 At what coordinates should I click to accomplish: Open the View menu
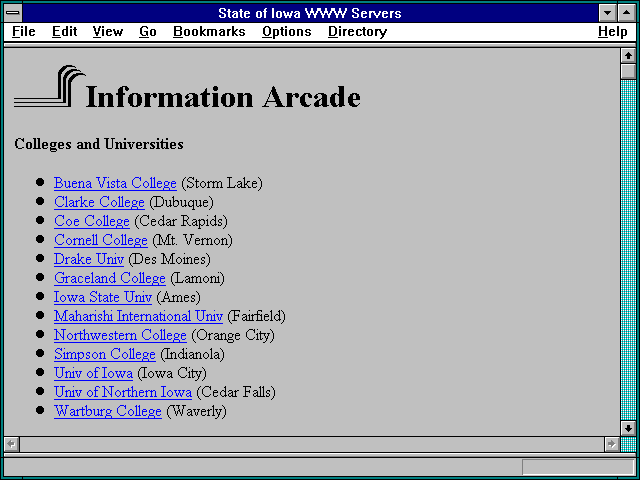click(108, 32)
